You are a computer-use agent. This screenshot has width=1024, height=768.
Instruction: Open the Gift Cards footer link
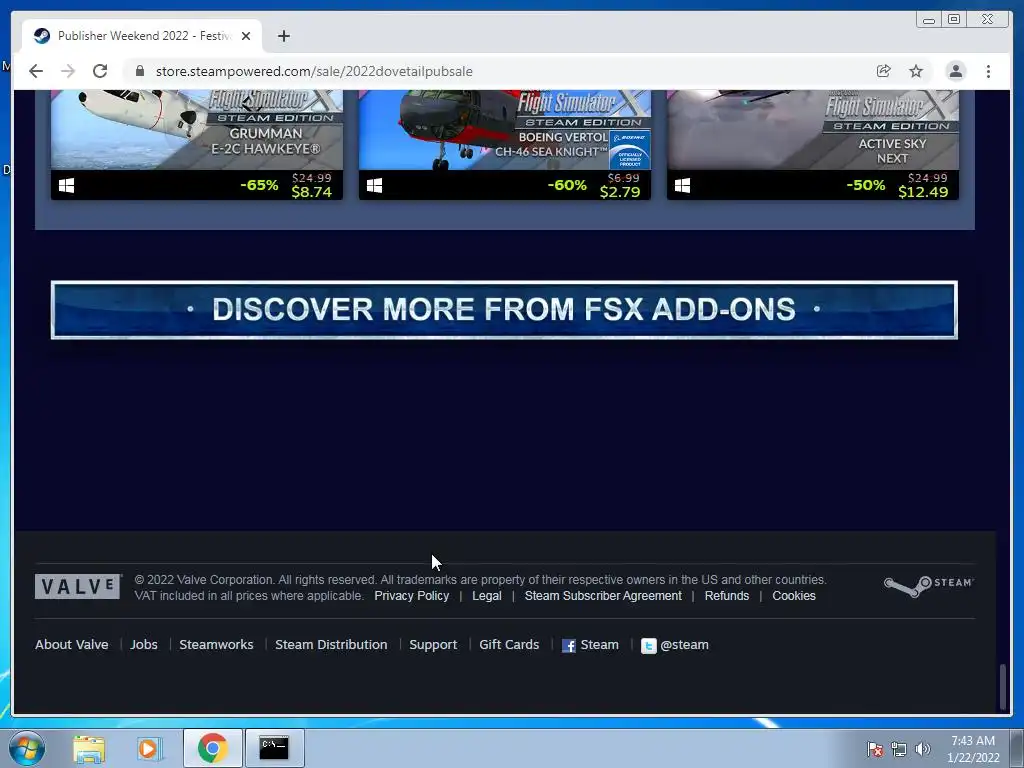click(509, 645)
